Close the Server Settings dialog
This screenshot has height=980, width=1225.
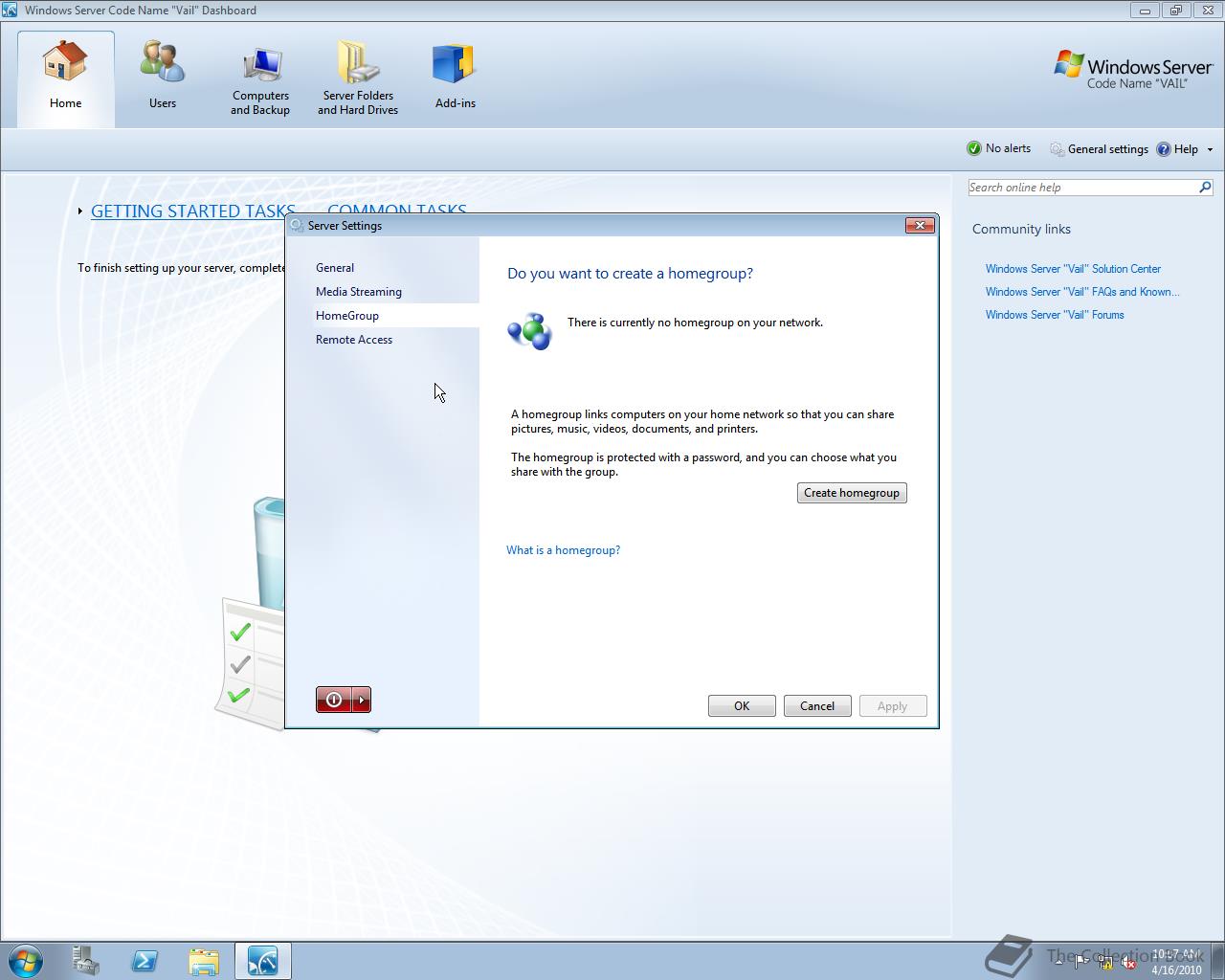(920, 225)
